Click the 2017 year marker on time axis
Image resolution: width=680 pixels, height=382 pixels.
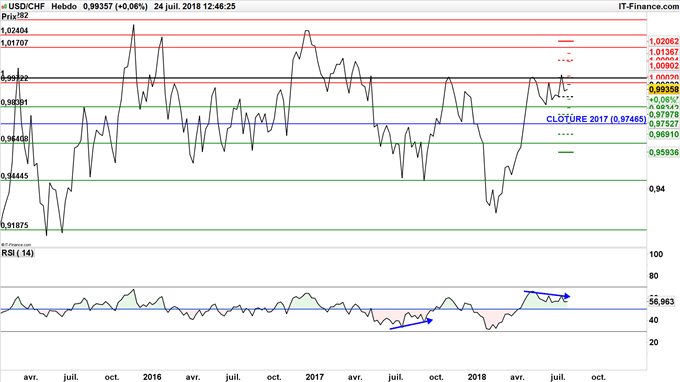pyautogui.click(x=314, y=377)
